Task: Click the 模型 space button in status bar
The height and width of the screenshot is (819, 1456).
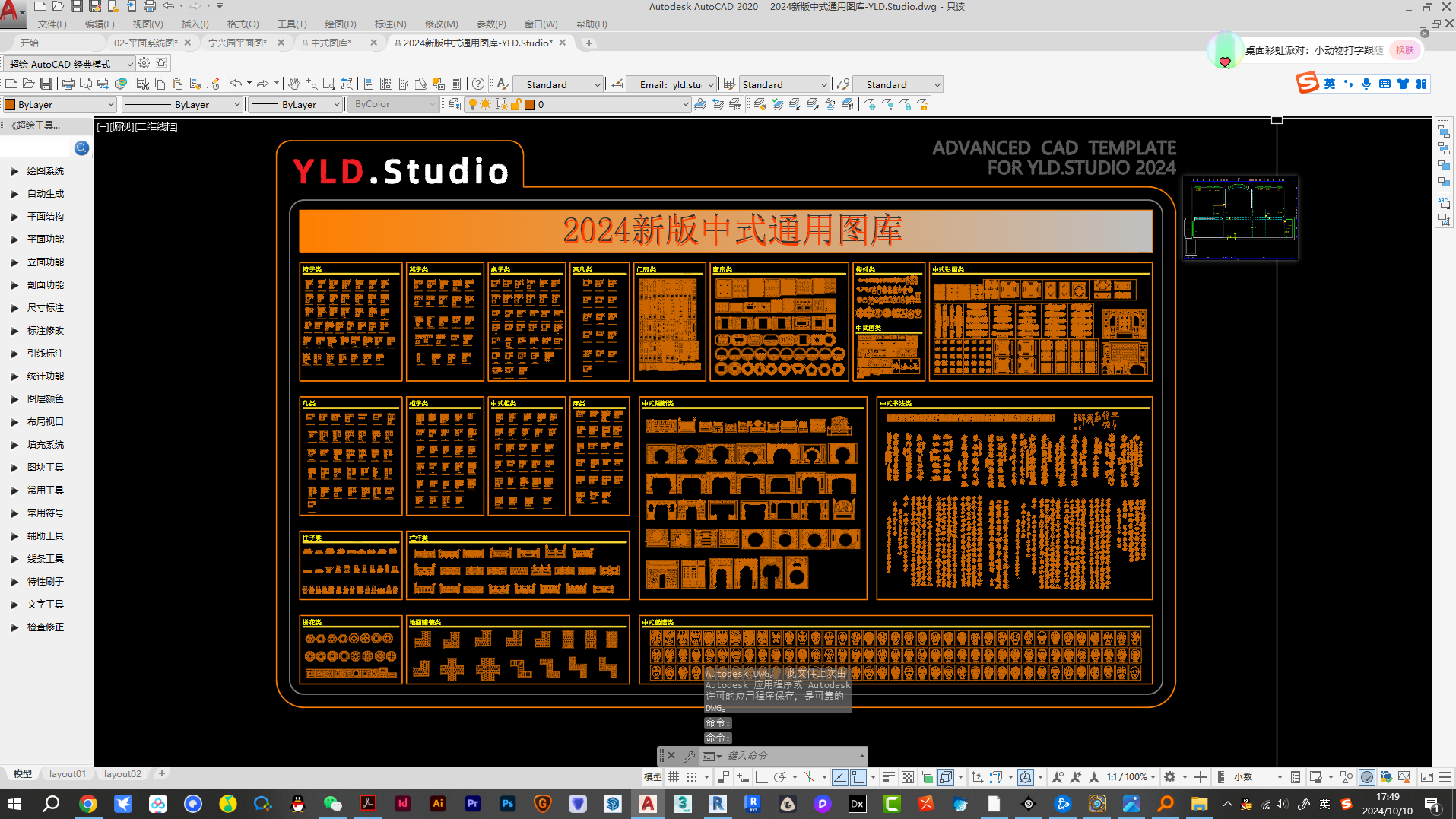Action: tap(652, 777)
